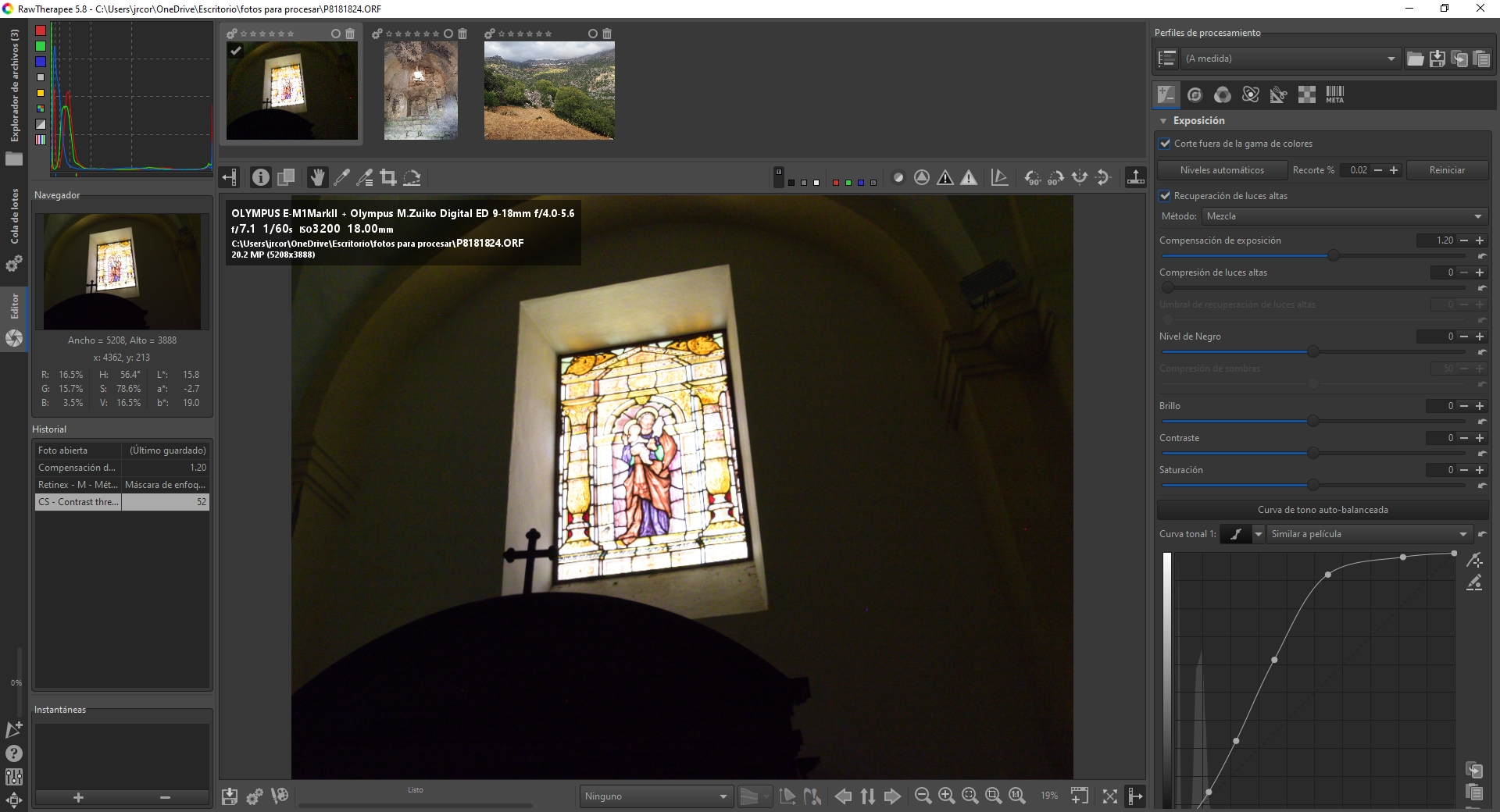Open the help icon in the sidebar

(14, 753)
